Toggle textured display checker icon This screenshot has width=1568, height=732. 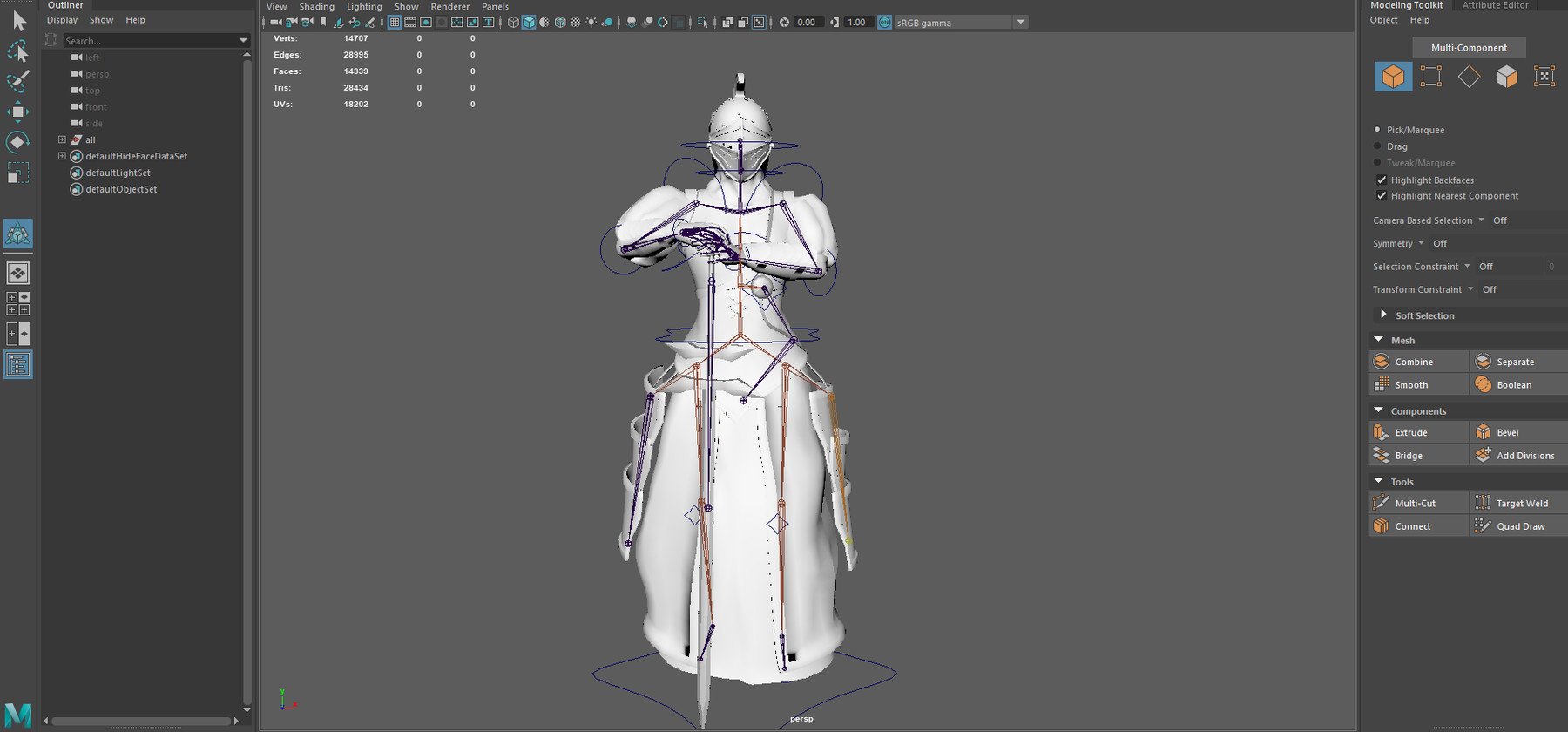click(575, 22)
